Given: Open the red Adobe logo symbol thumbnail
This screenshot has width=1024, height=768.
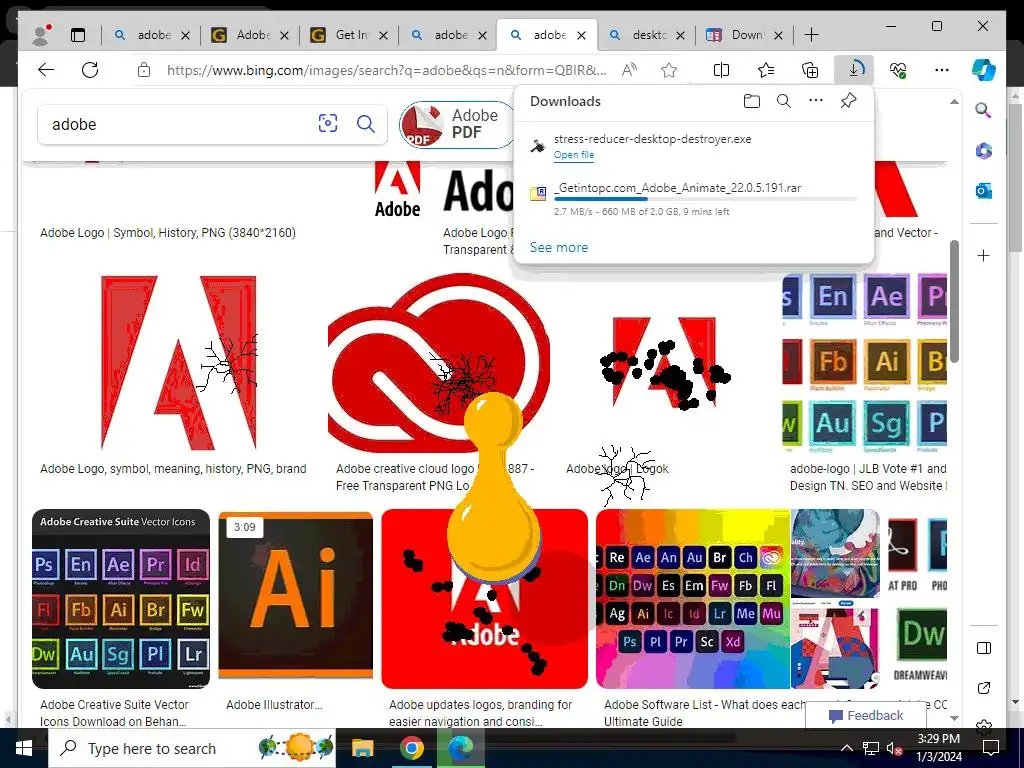Looking at the screenshot, I should coord(178,362).
